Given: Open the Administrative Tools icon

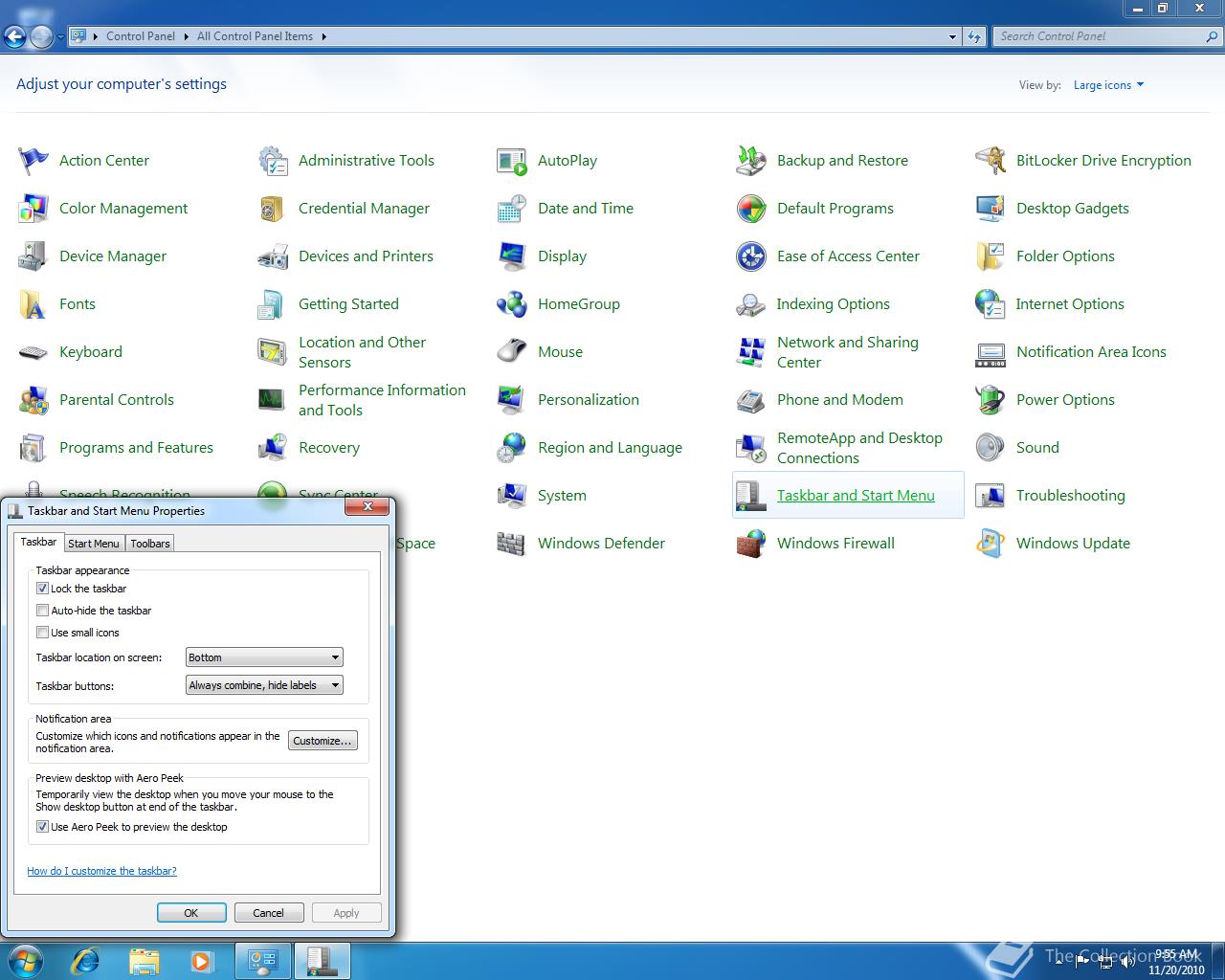Looking at the screenshot, I should (273, 161).
